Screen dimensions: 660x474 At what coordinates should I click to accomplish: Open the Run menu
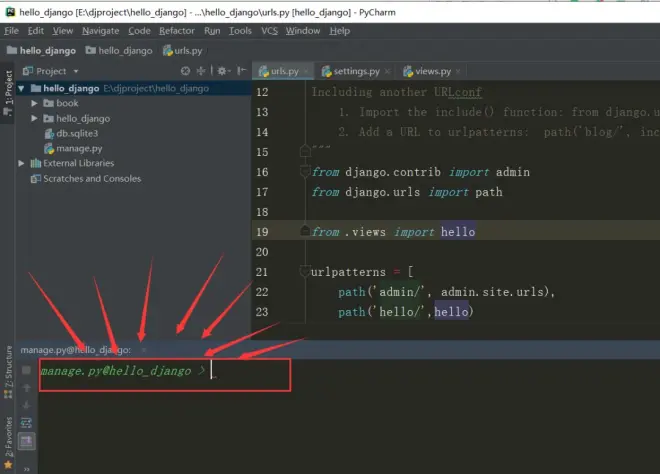[x=212, y=31]
